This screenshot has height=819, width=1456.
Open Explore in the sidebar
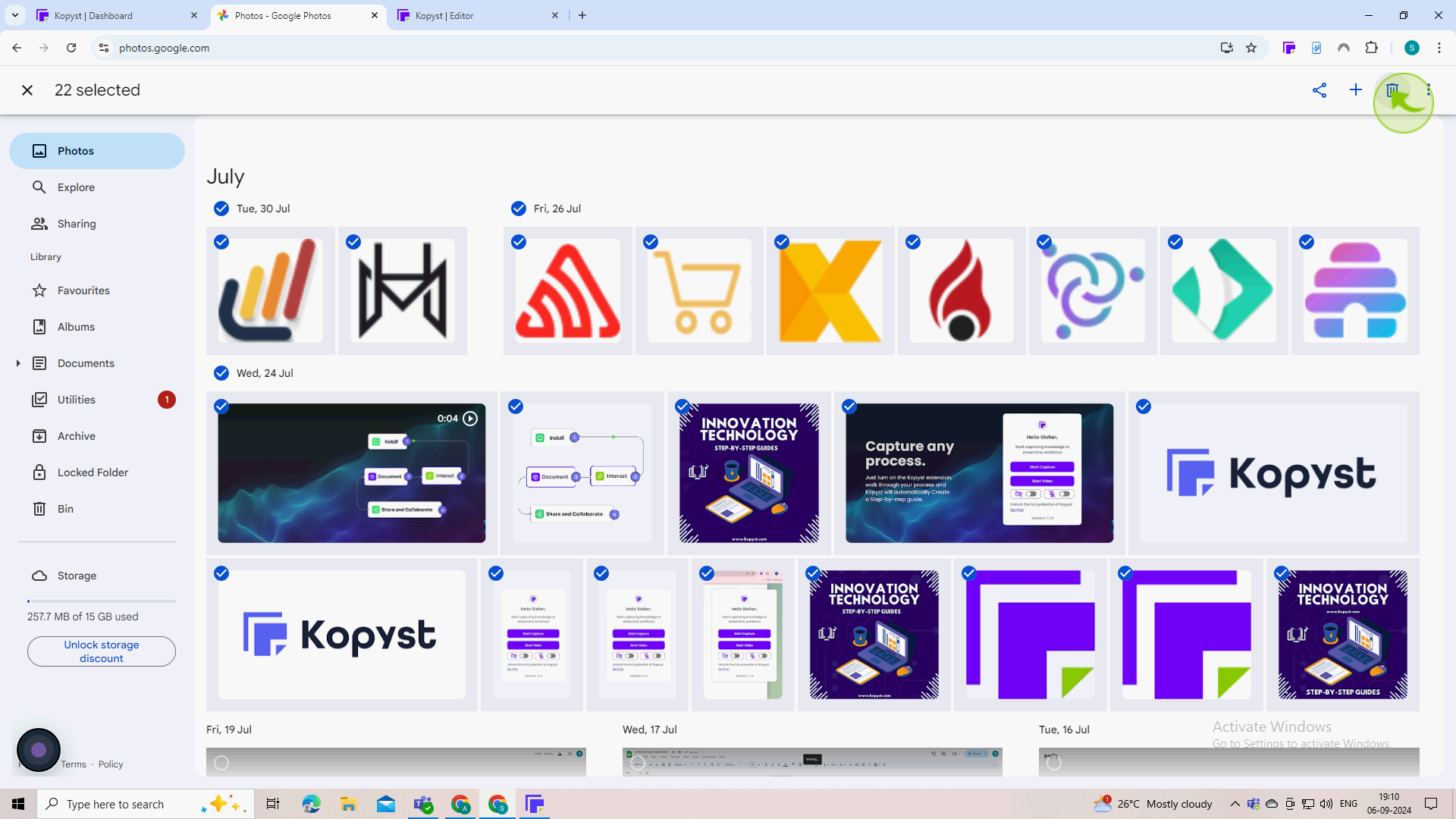click(97, 187)
